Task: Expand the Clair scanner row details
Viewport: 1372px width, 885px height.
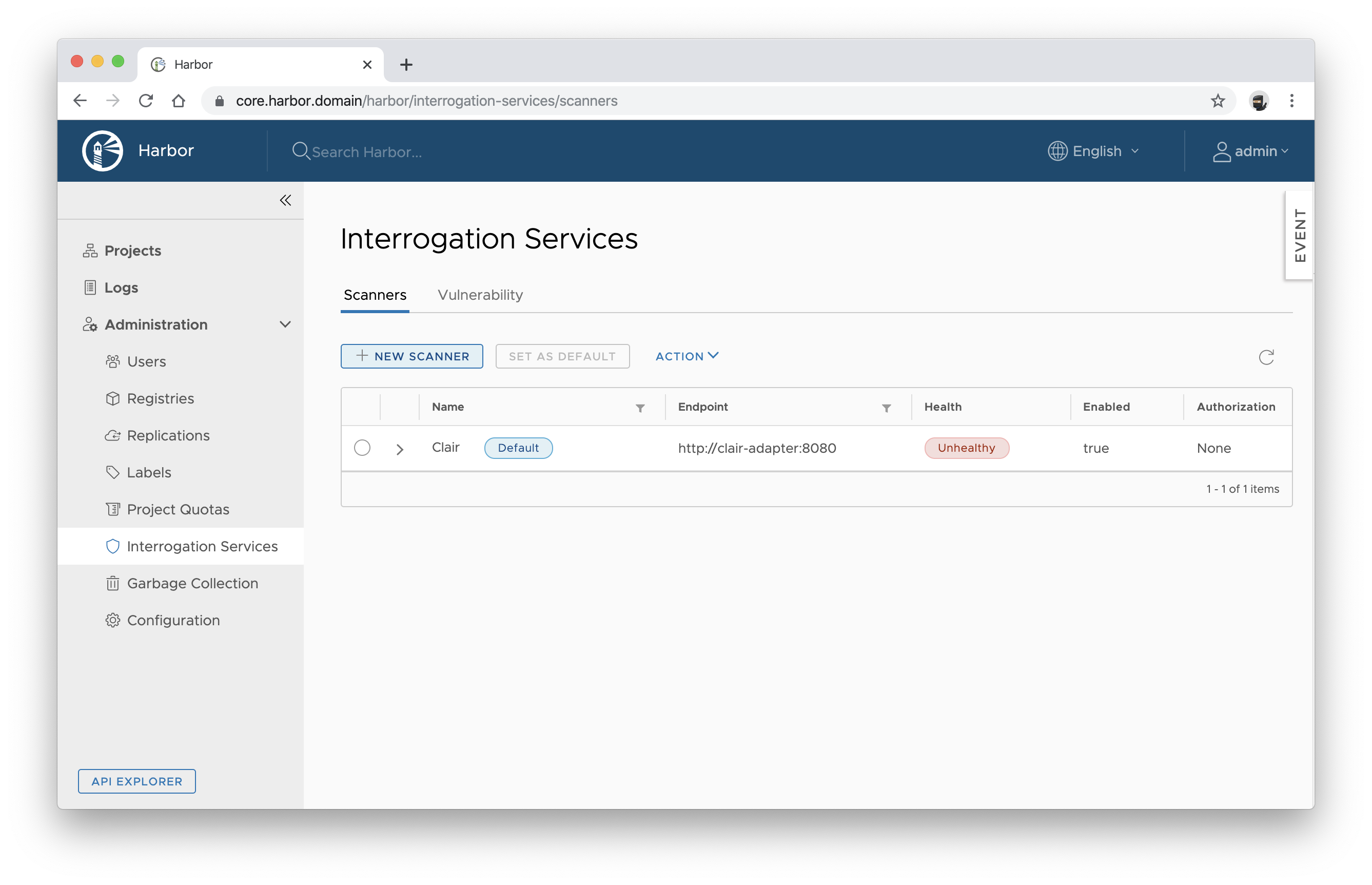Action: (399, 448)
